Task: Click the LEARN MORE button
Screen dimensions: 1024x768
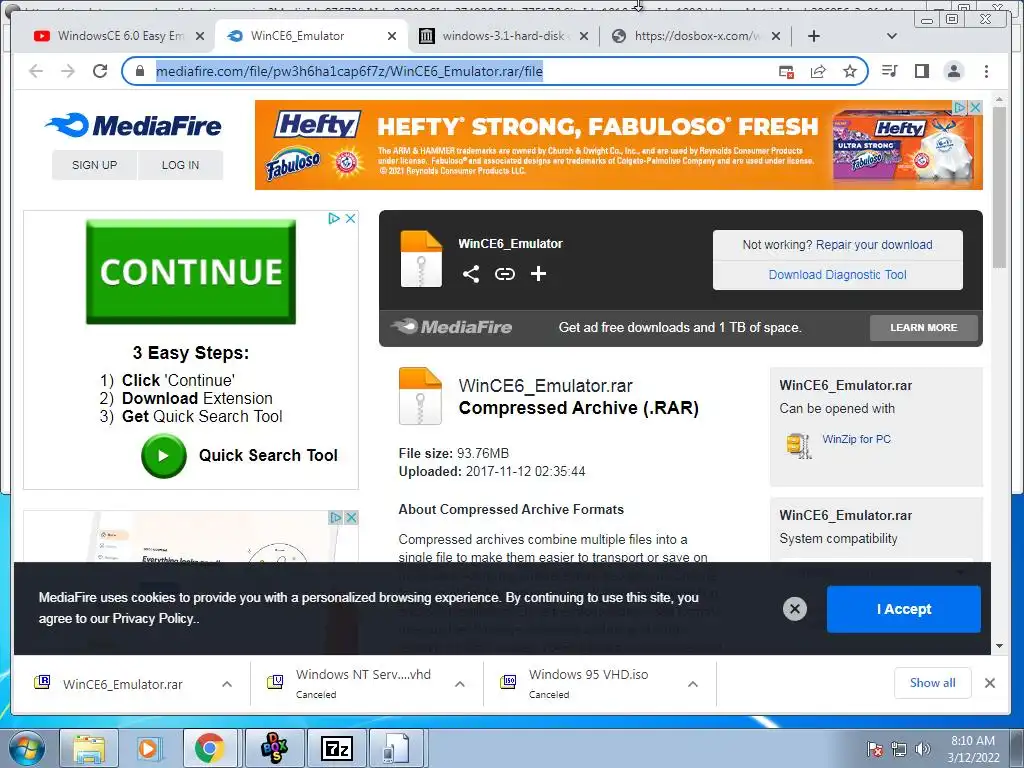Action: [x=923, y=328]
